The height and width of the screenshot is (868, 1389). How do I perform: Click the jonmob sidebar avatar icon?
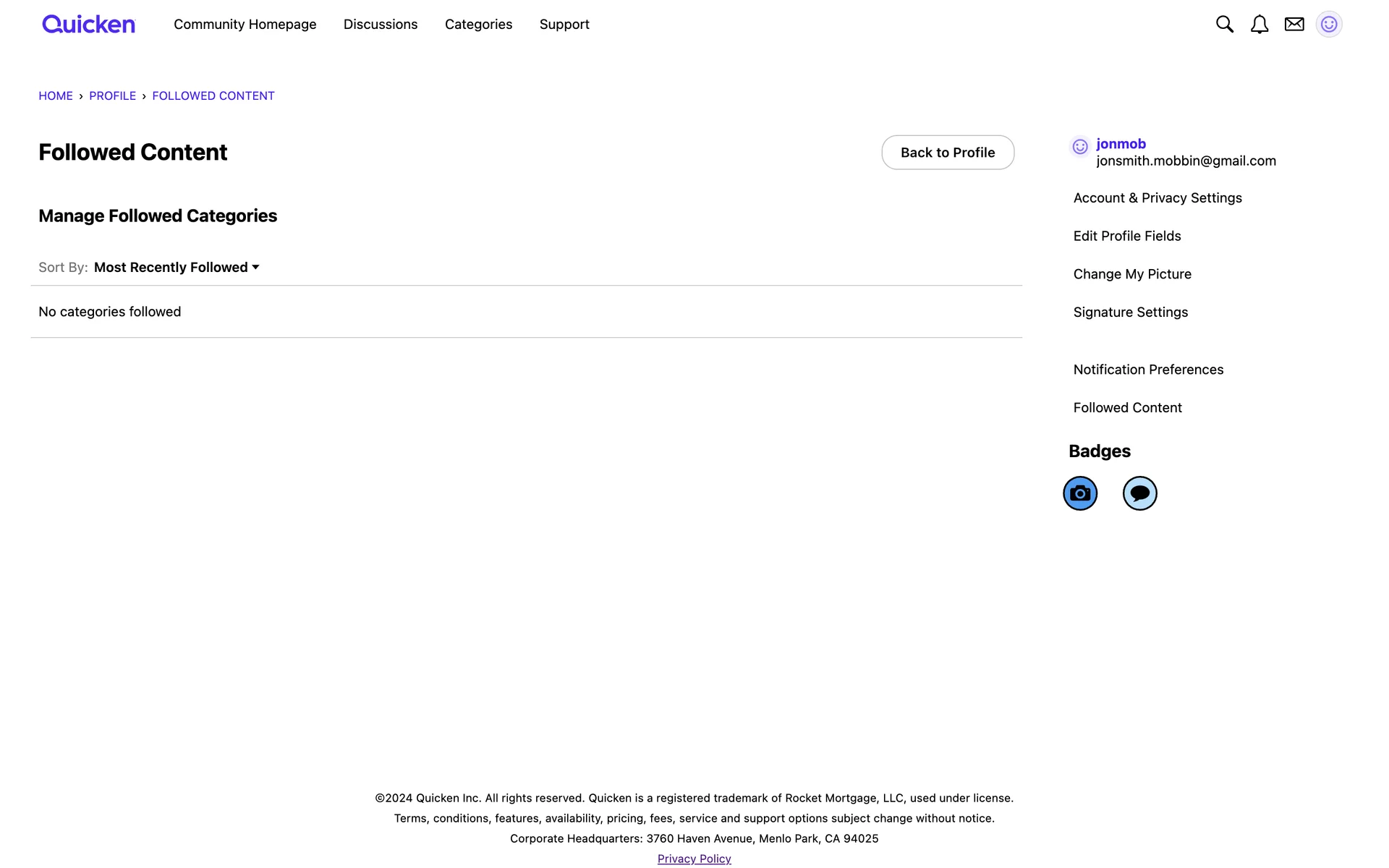point(1080,147)
